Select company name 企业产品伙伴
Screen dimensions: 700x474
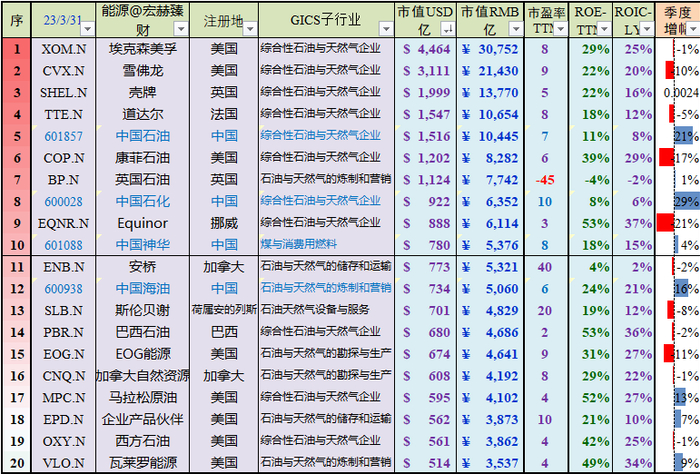[x=142, y=420]
